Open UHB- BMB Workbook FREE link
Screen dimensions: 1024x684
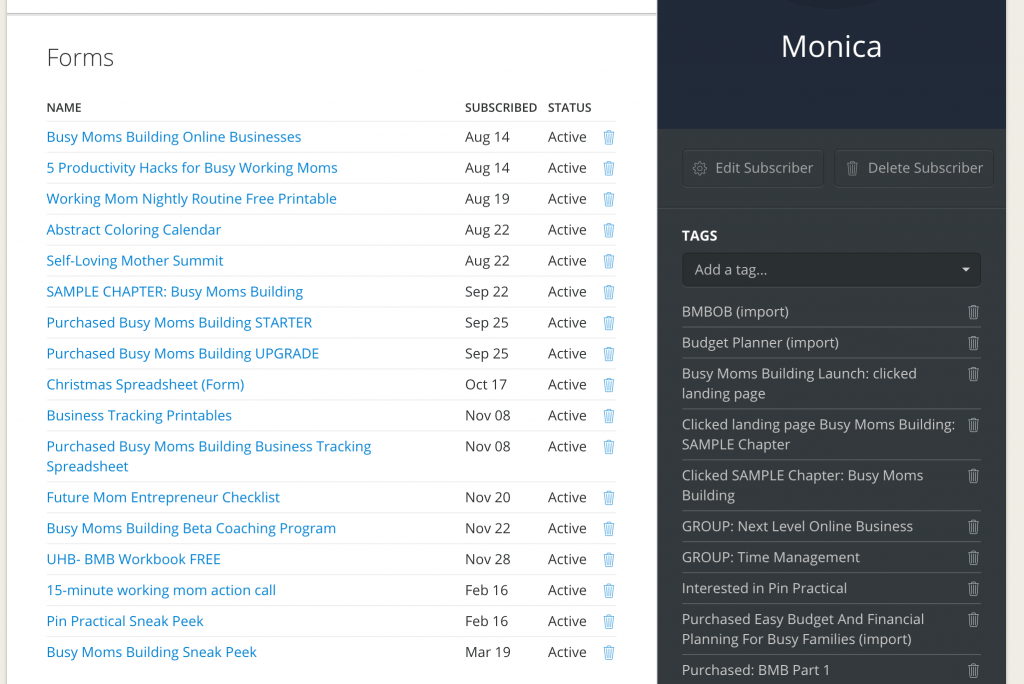coord(133,559)
